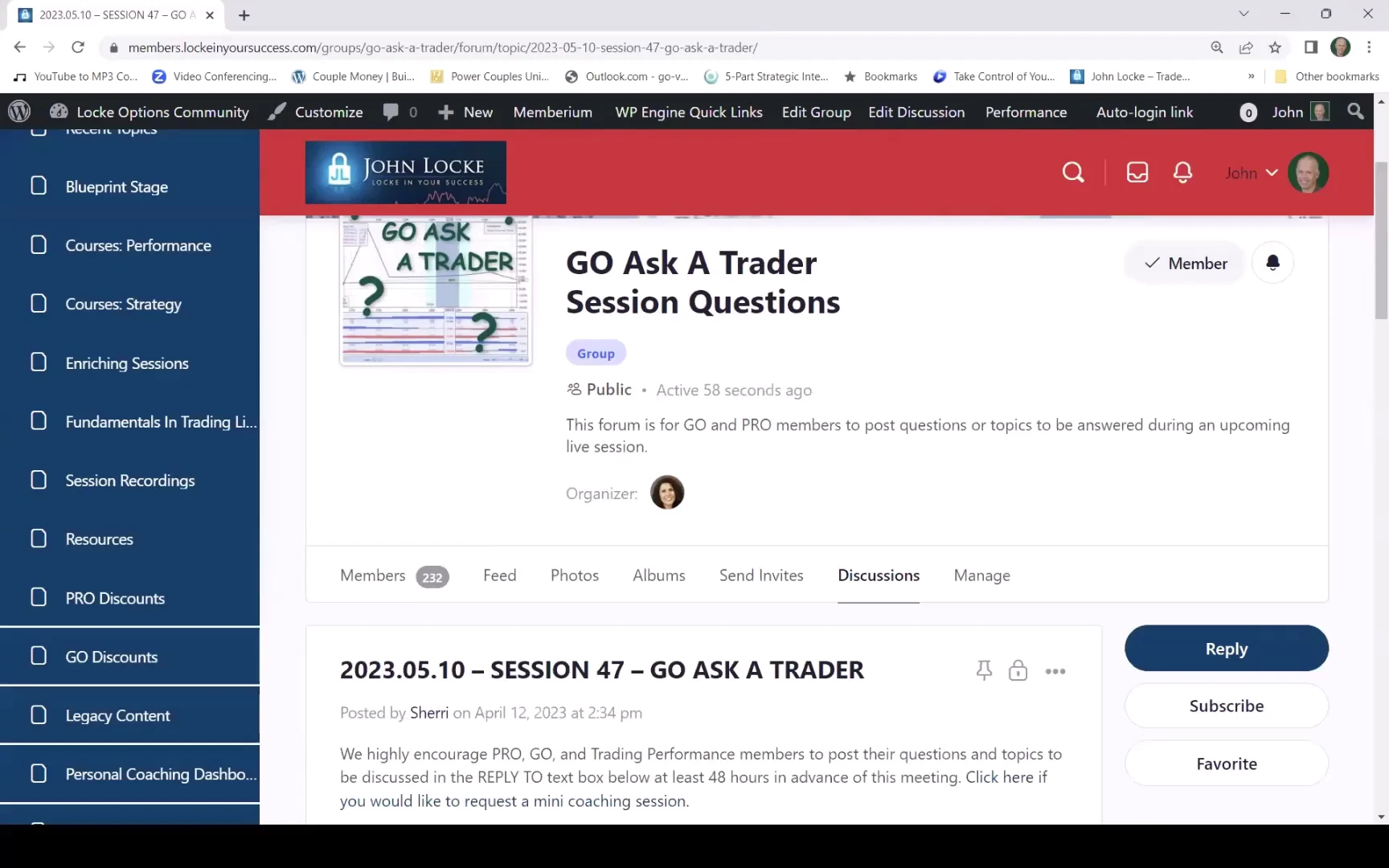Click Edit Group in admin bar
Image resolution: width=1389 pixels, height=868 pixels.
click(816, 112)
